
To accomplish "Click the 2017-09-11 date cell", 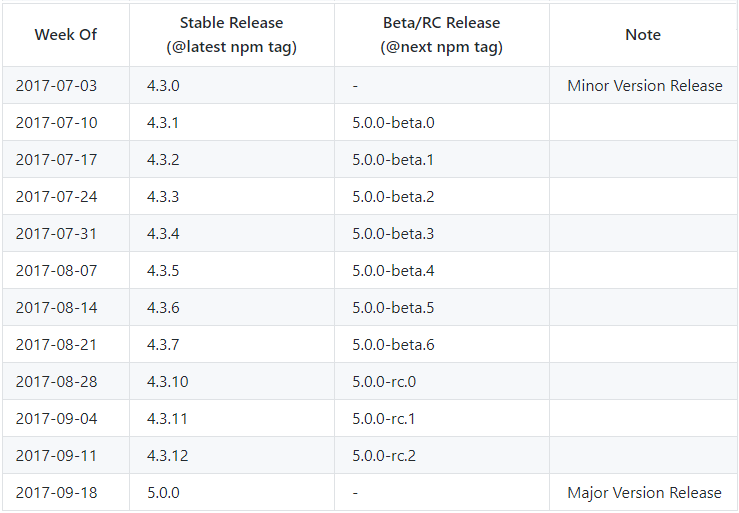I will (x=57, y=456).
